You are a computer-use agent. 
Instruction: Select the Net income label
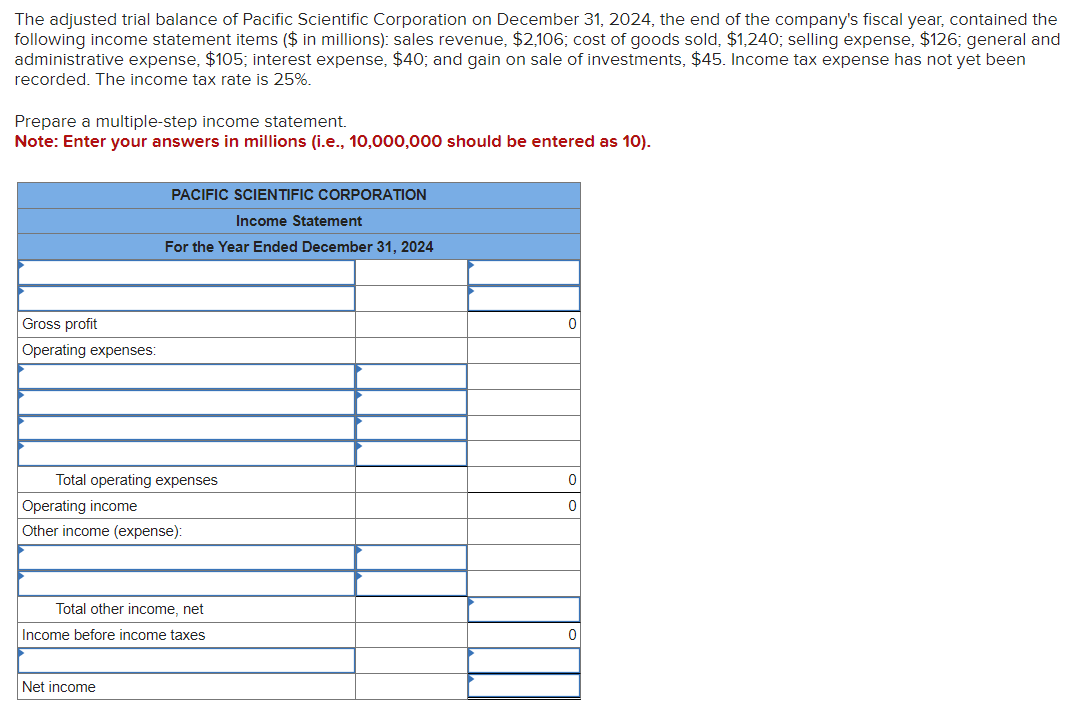(x=59, y=687)
